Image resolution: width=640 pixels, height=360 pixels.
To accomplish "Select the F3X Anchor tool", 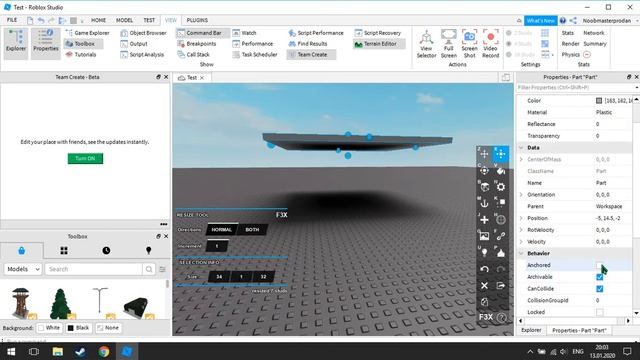I will pyautogui.click(x=484, y=203).
